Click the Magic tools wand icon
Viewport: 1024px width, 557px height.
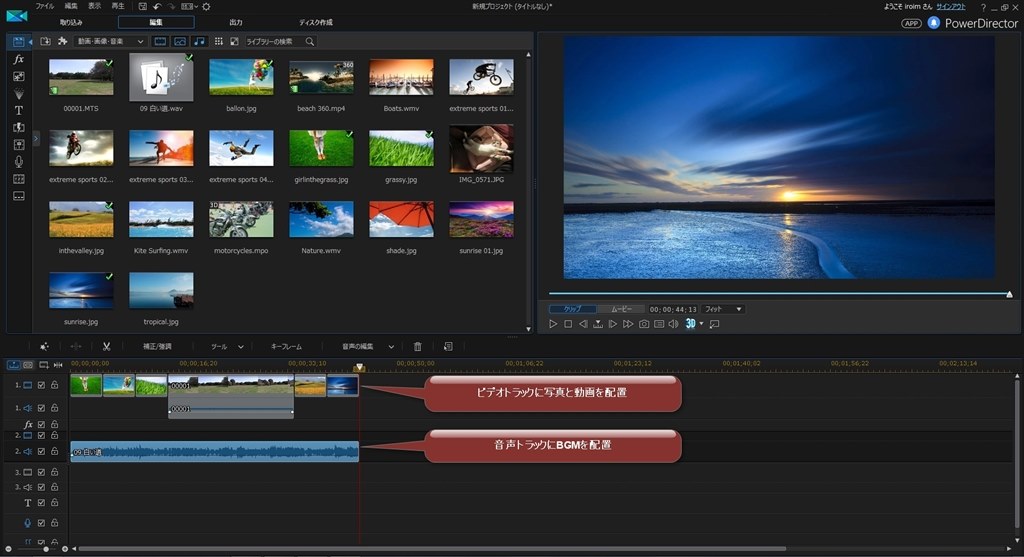coord(44,347)
